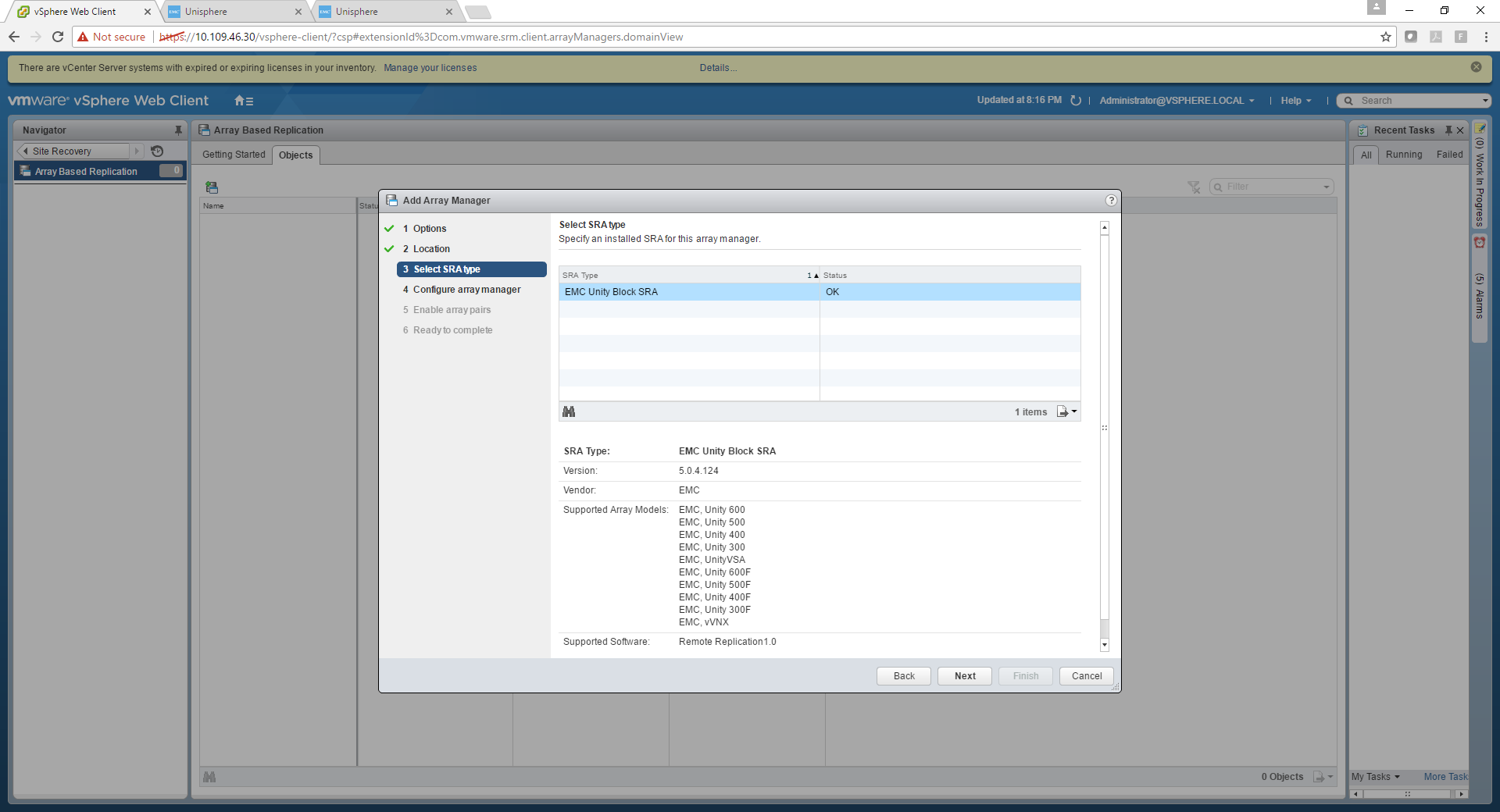The image size is (1500, 812).
Task: Switch to the Getting Started tab
Action: point(234,155)
